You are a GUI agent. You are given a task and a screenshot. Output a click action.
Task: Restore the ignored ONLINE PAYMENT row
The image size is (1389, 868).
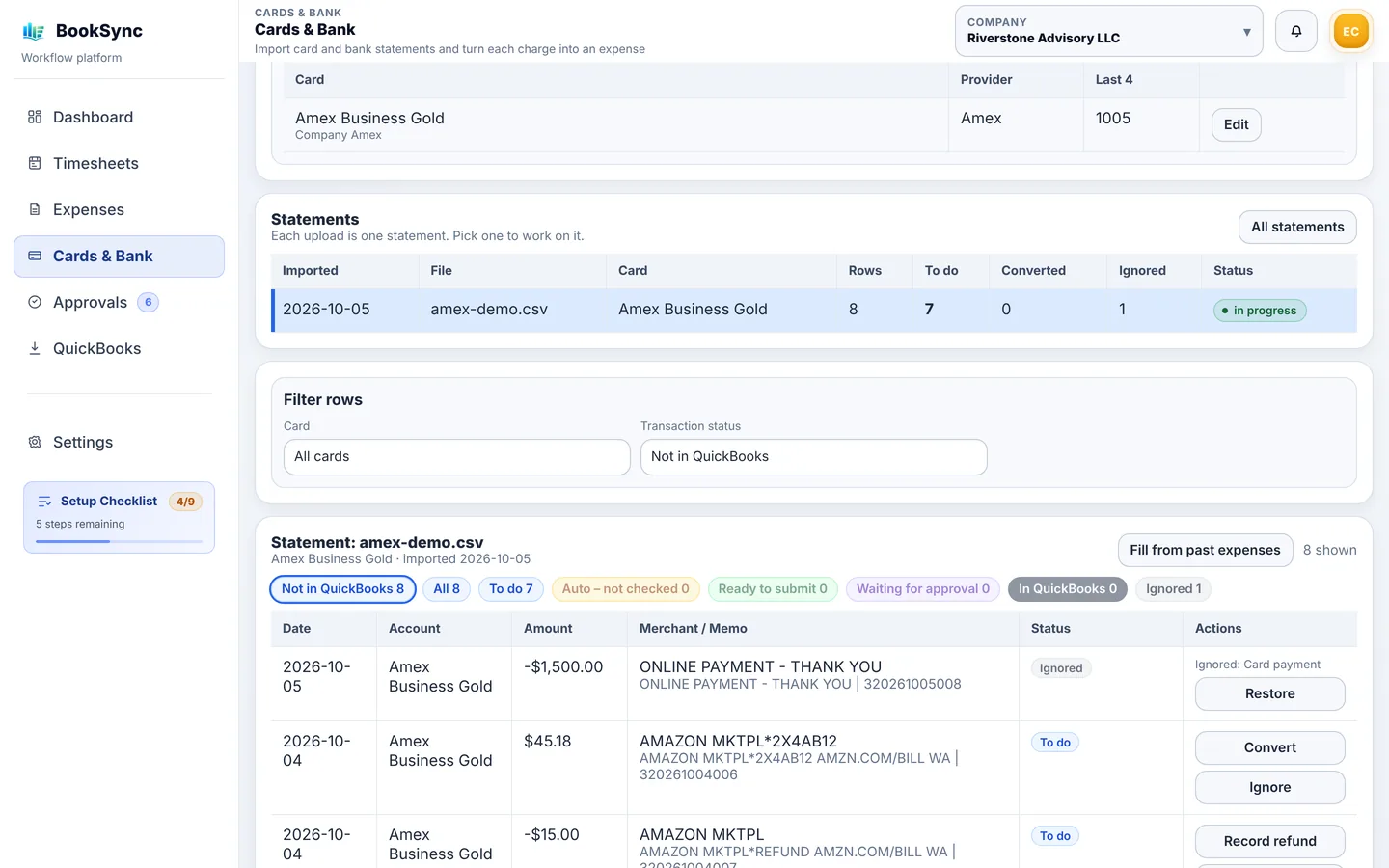pyautogui.click(x=1269, y=694)
